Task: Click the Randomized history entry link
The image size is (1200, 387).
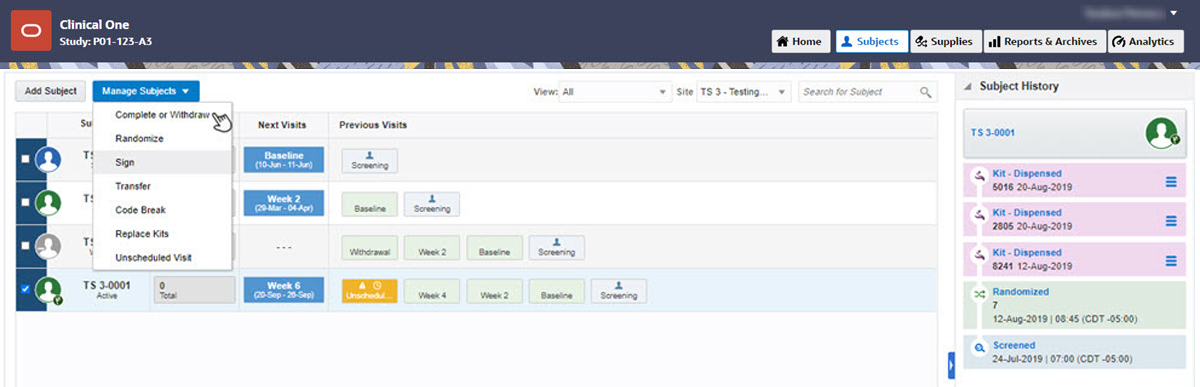Action: pos(1020,292)
